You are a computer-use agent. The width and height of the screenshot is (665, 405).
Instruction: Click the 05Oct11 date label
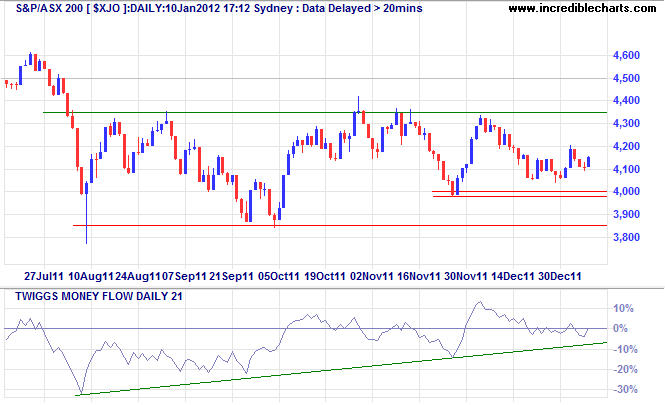pyautogui.click(x=279, y=277)
